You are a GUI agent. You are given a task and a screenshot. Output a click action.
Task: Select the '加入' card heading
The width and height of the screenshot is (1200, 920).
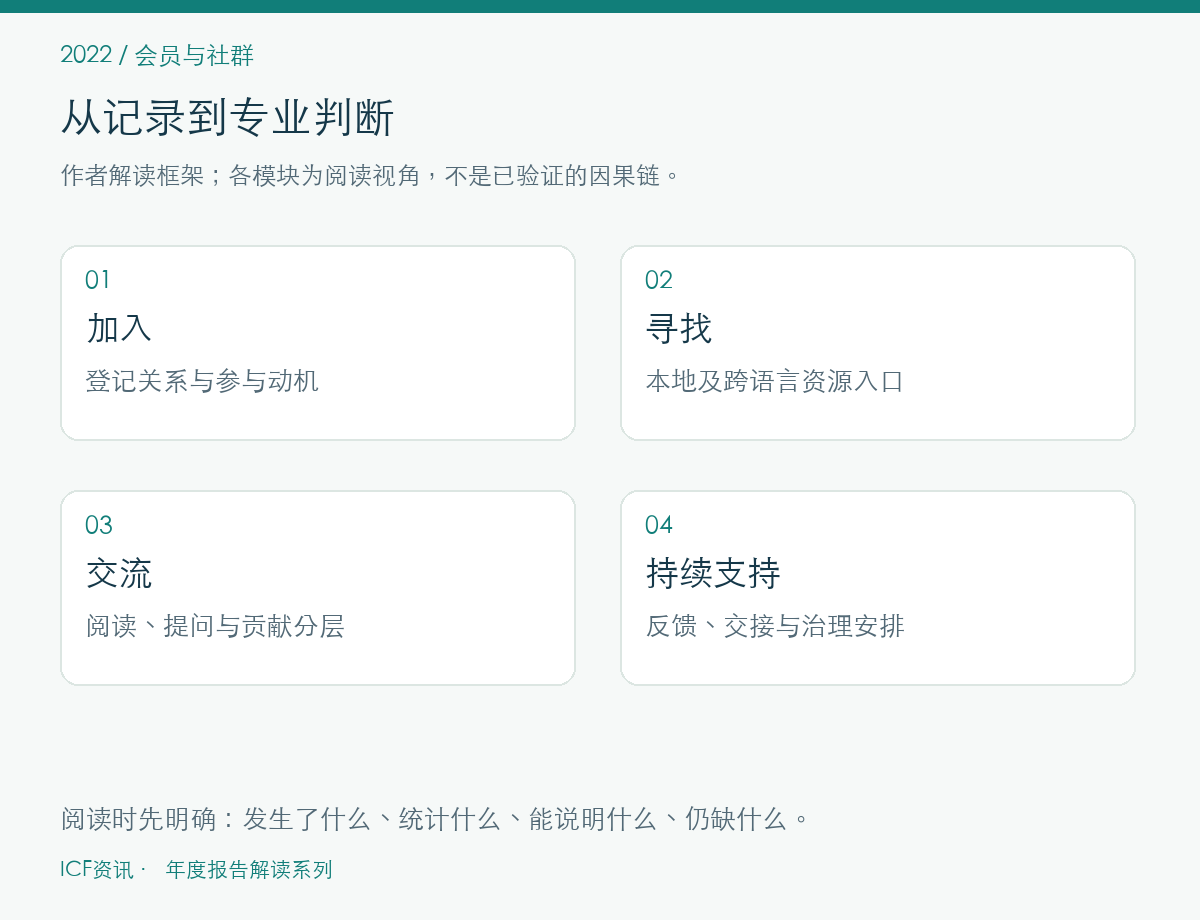[x=119, y=328]
